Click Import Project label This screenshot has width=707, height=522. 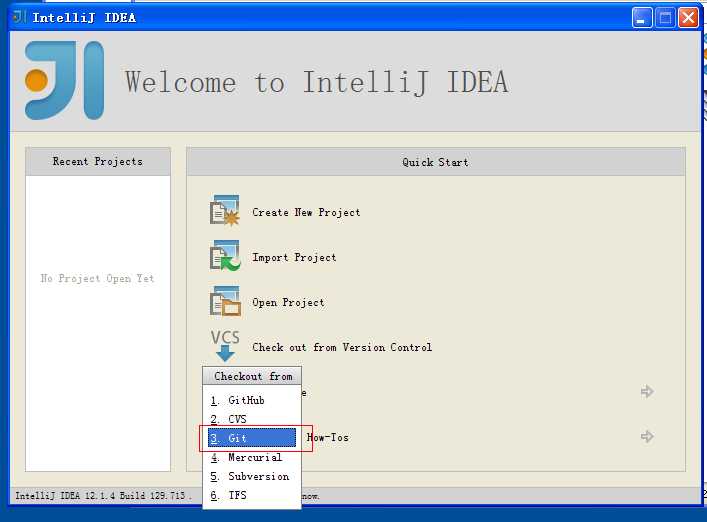coord(294,257)
